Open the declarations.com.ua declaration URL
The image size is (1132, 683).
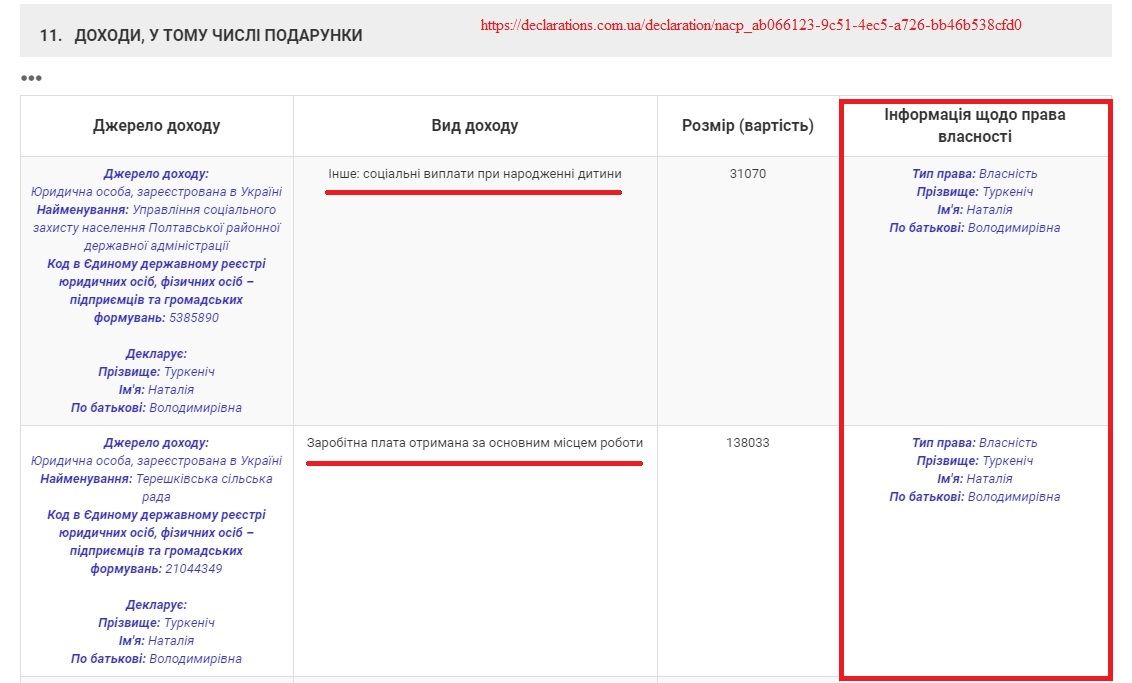point(750,25)
